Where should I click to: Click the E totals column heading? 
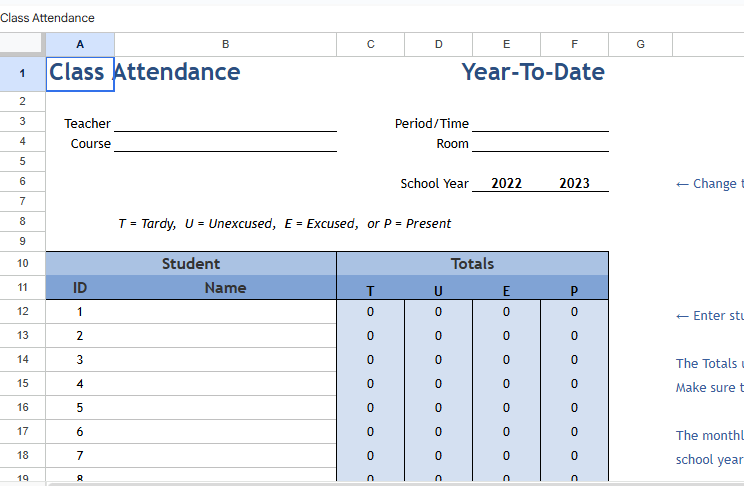(506, 290)
